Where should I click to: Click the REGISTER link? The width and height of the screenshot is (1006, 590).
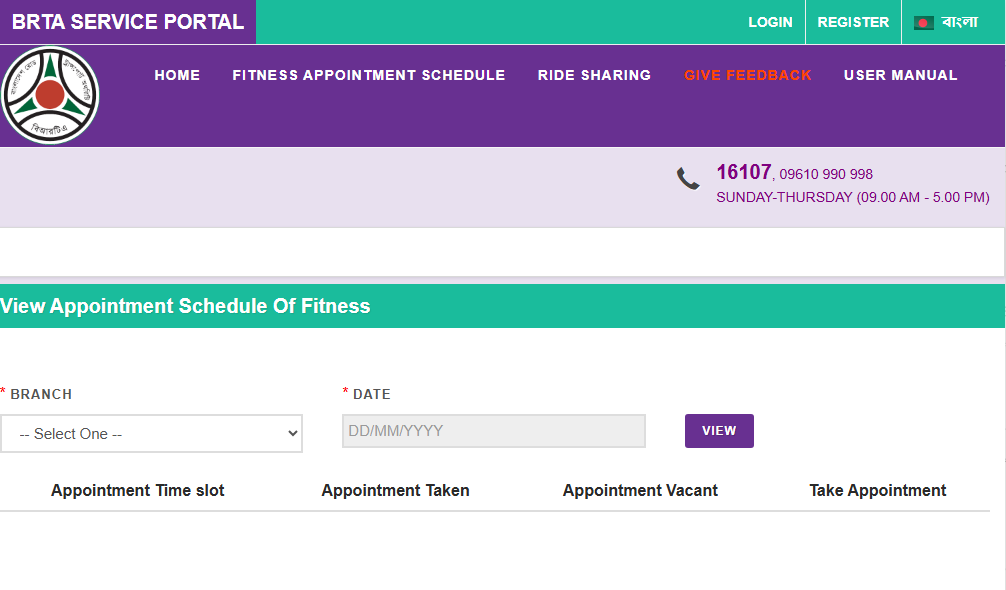(x=853, y=22)
